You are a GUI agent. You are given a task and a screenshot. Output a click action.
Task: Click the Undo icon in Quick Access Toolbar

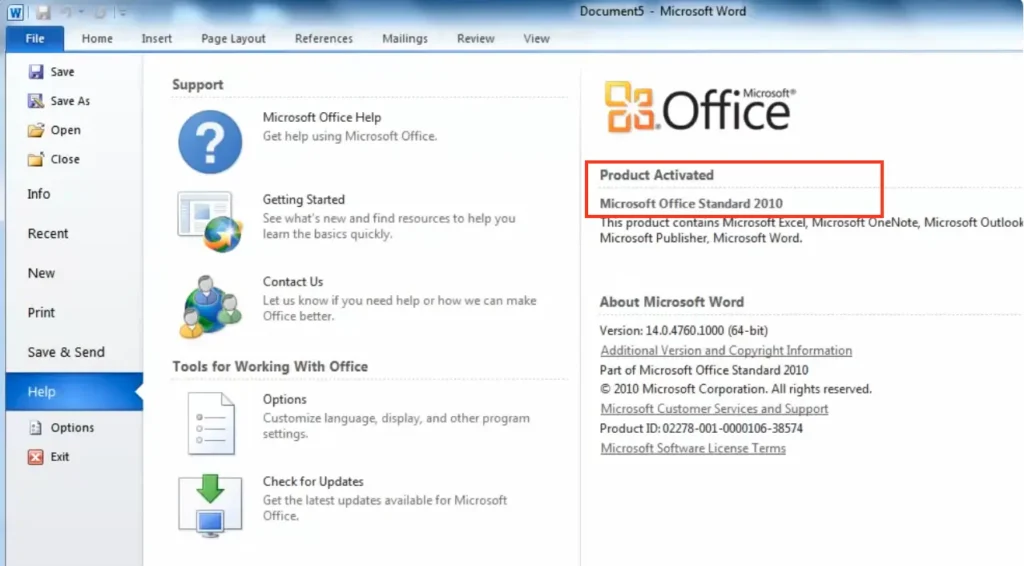point(66,12)
